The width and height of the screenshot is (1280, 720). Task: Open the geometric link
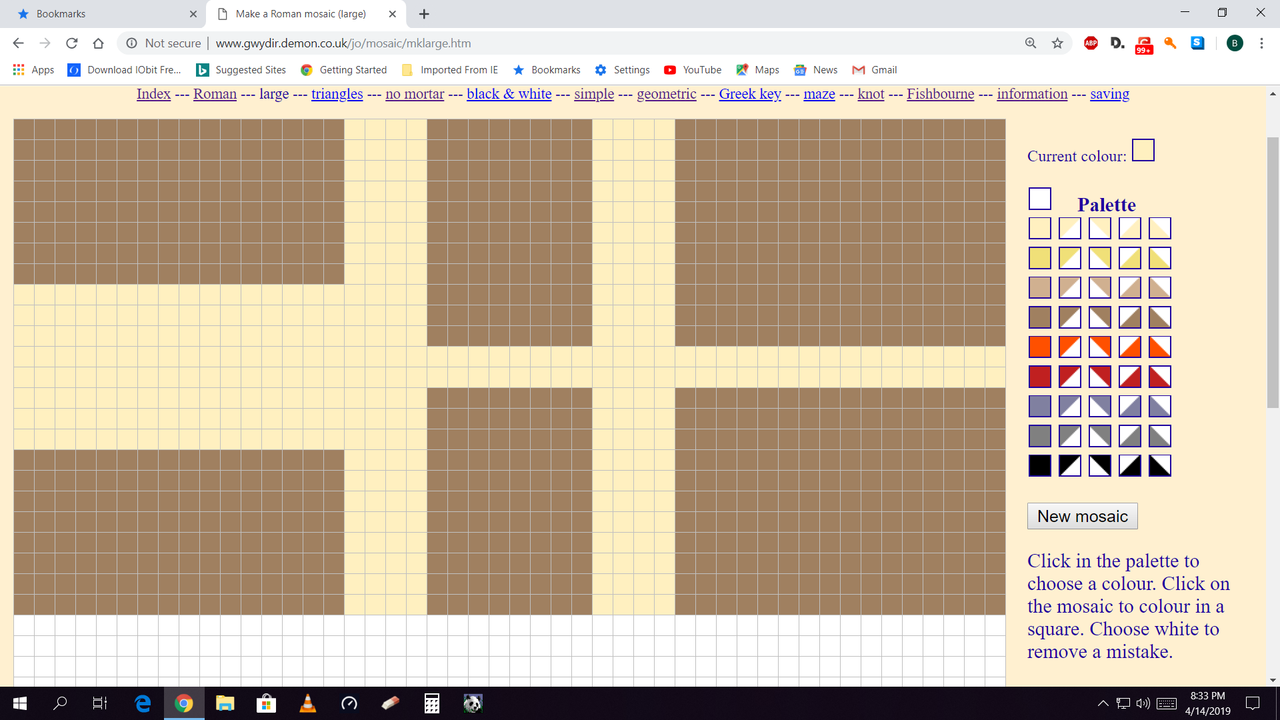pyautogui.click(x=667, y=94)
